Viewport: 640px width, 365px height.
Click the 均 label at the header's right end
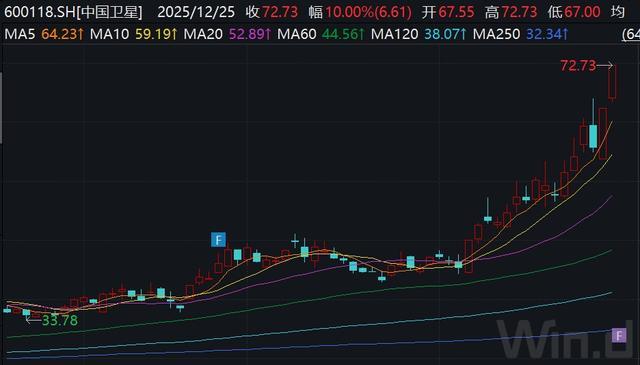tap(618, 12)
